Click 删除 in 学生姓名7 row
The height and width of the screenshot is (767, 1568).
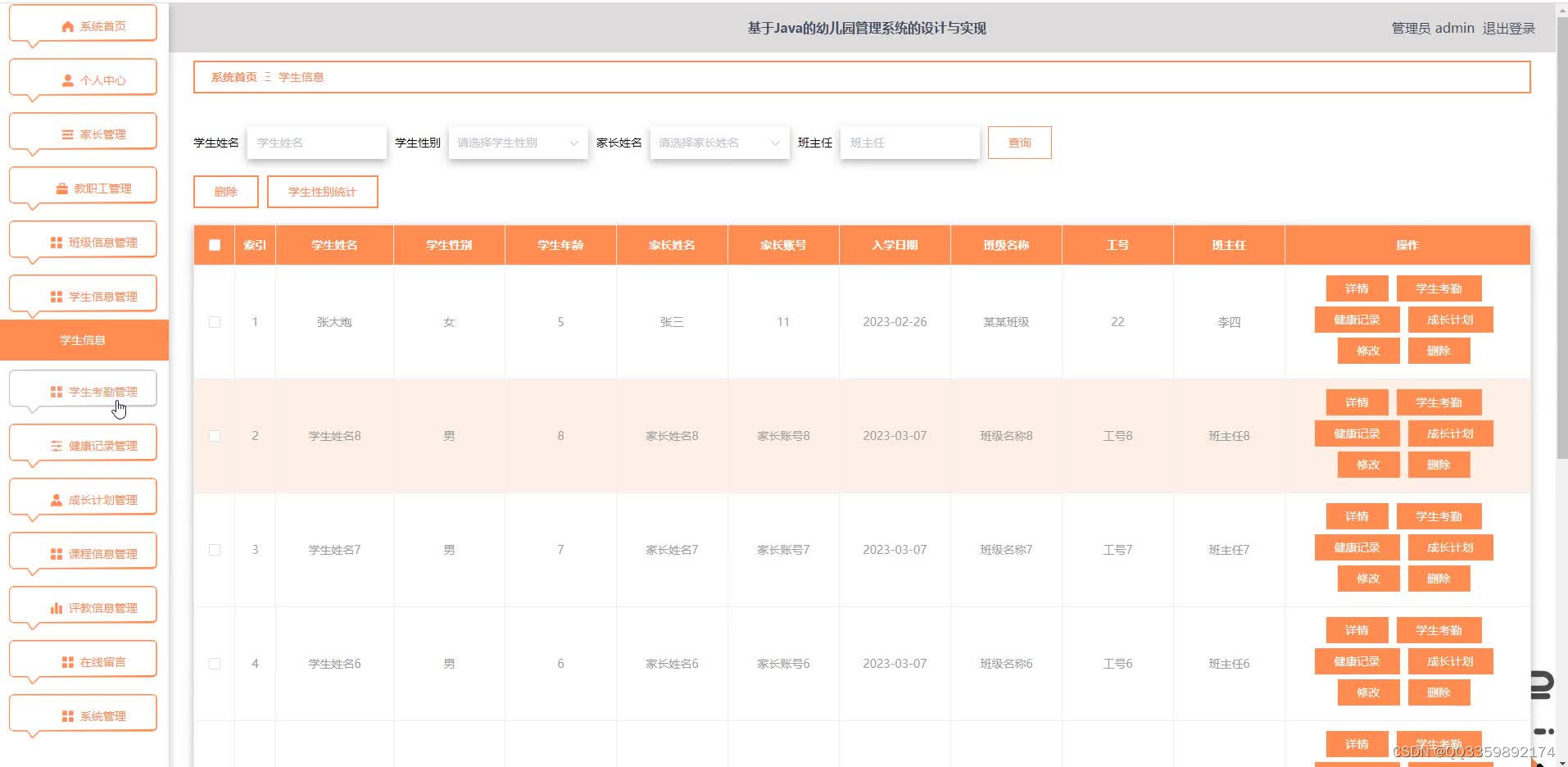[1439, 579]
